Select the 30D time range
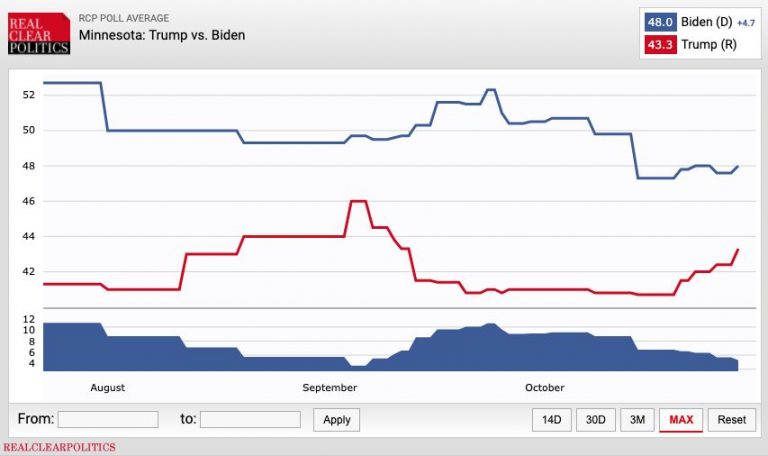This screenshot has width=768, height=456. coord(595,419)
